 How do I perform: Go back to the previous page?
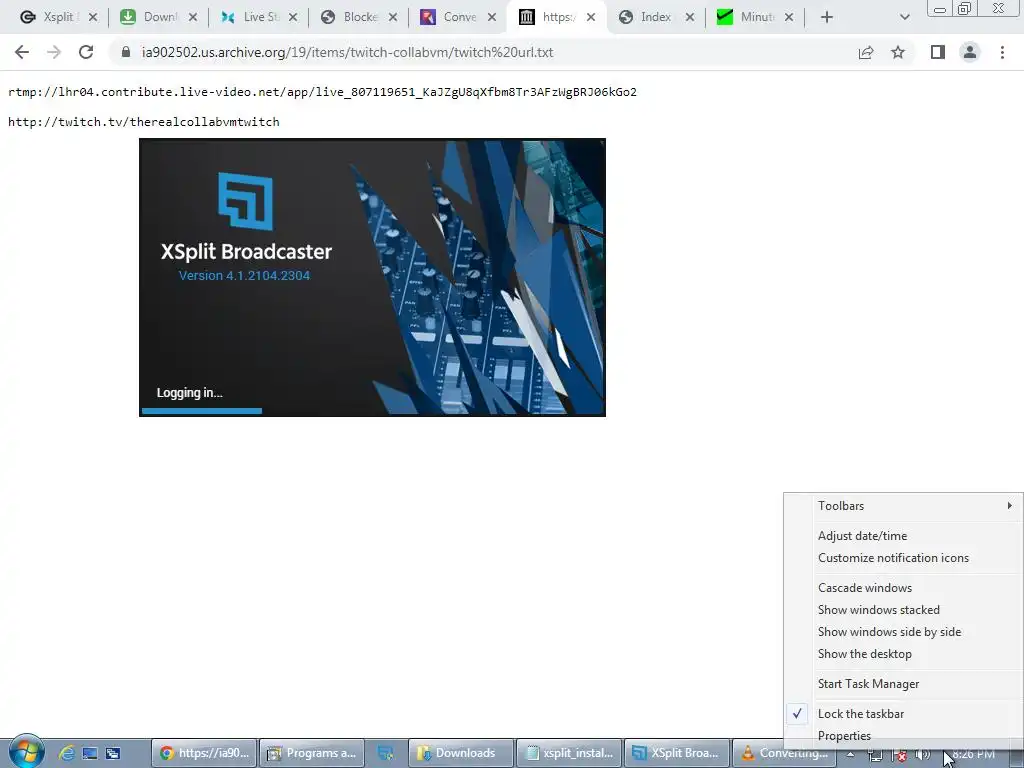tap(22, 52)
